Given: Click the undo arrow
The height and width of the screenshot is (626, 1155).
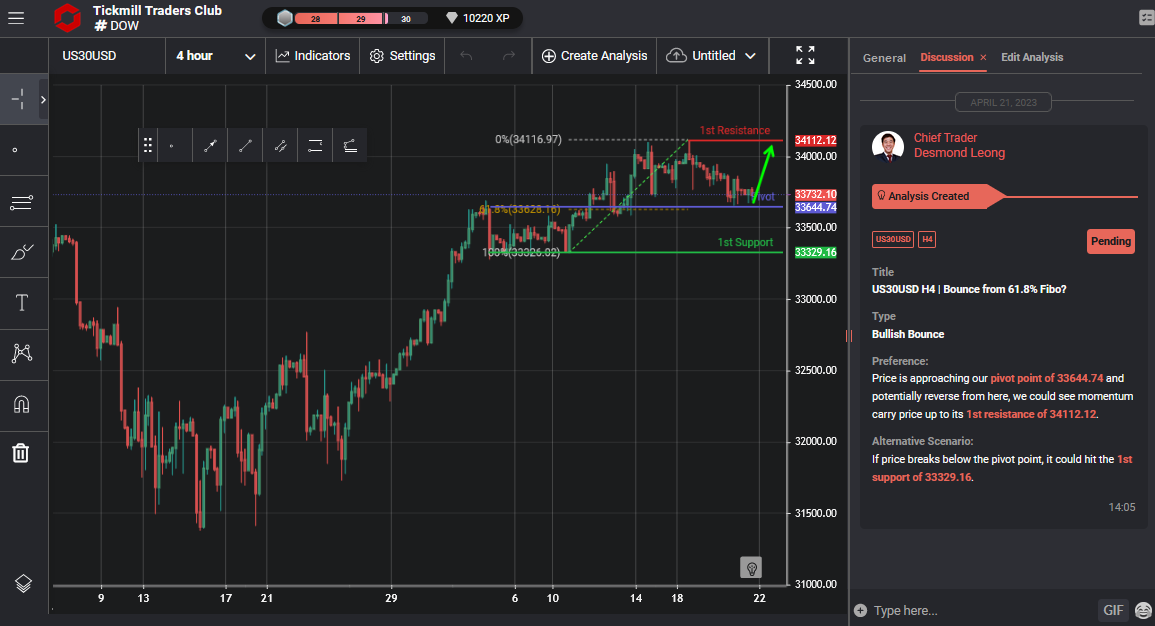Looking at the screenshot, I should point(466,56).
